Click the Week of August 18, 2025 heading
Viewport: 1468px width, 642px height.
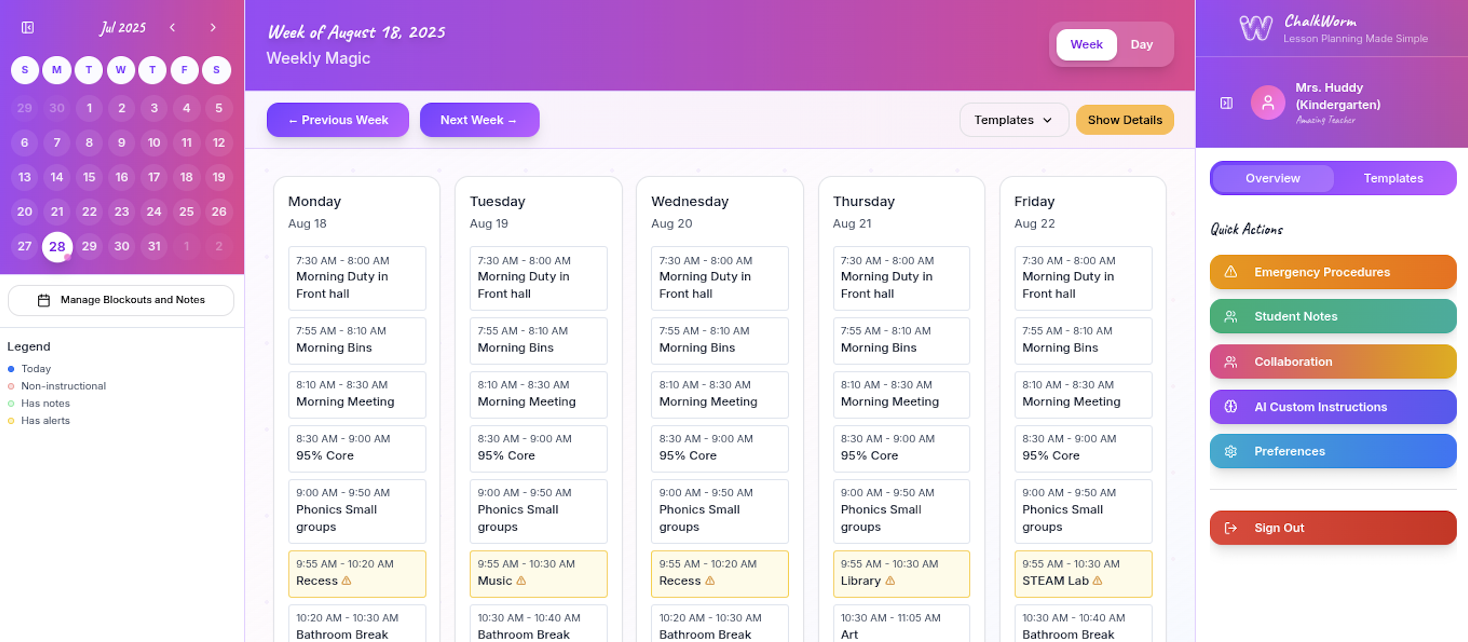pyautogui.click(x=356, y=32)
